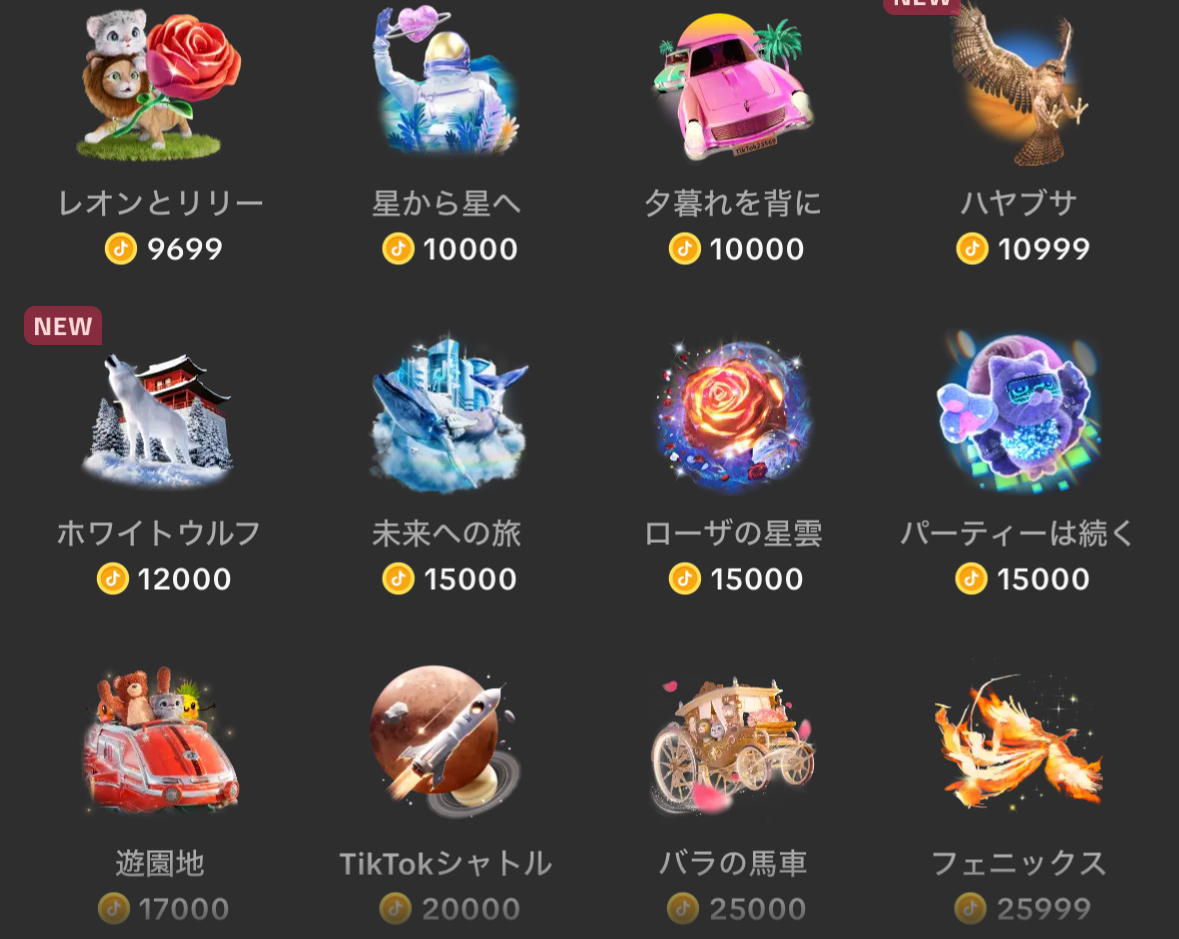Choose the 未来への旅 whale city gift
The width and height of the screenshot is (1179, 939).
coord(449,413)
